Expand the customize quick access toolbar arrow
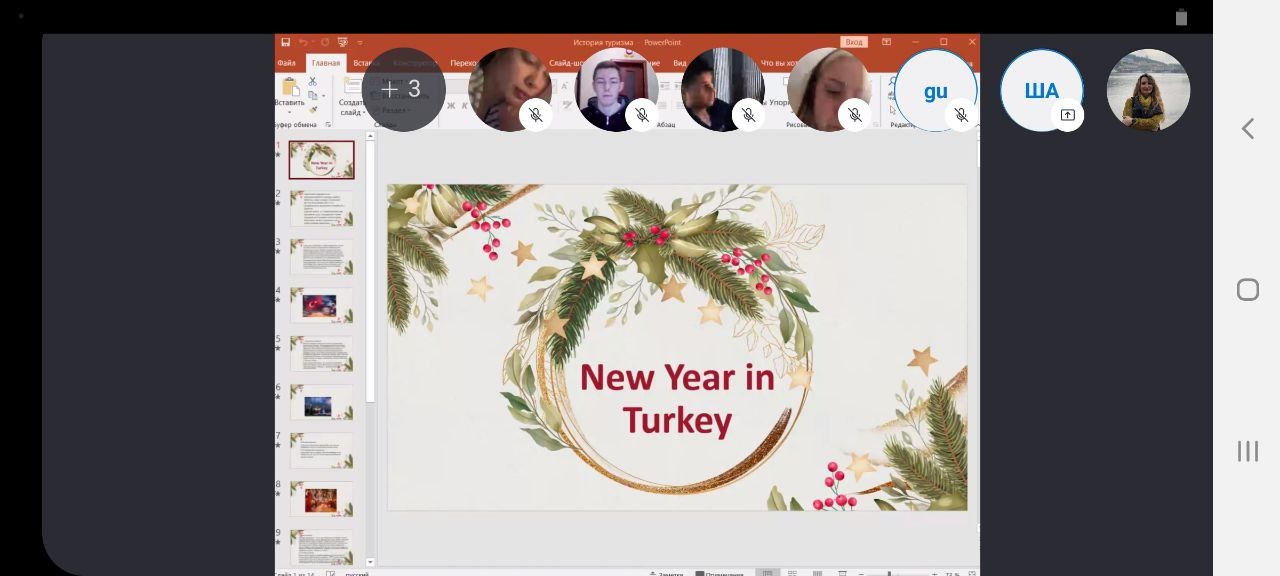The image size is (1280, 576). (x=360, y=42)
